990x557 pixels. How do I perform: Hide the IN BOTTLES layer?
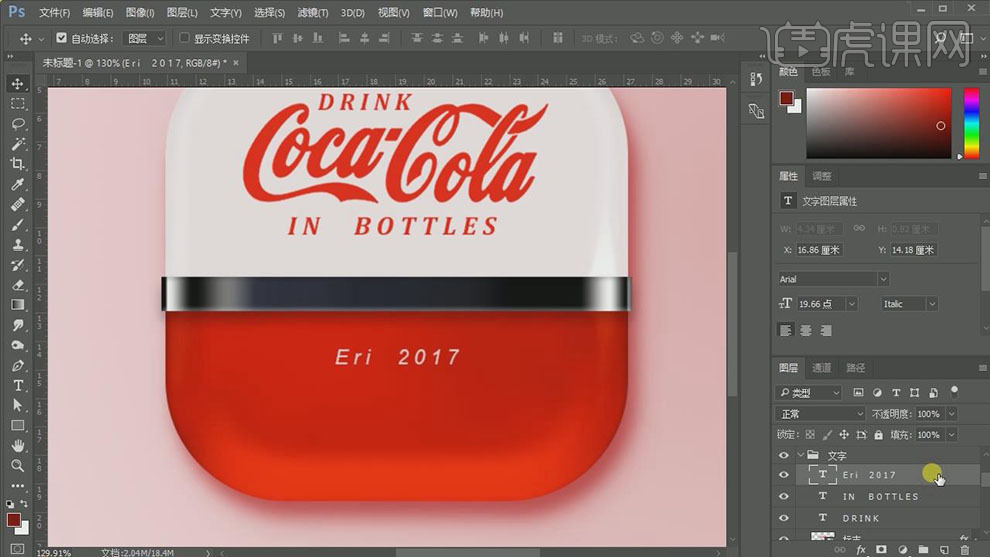click(x=784, y=497)
